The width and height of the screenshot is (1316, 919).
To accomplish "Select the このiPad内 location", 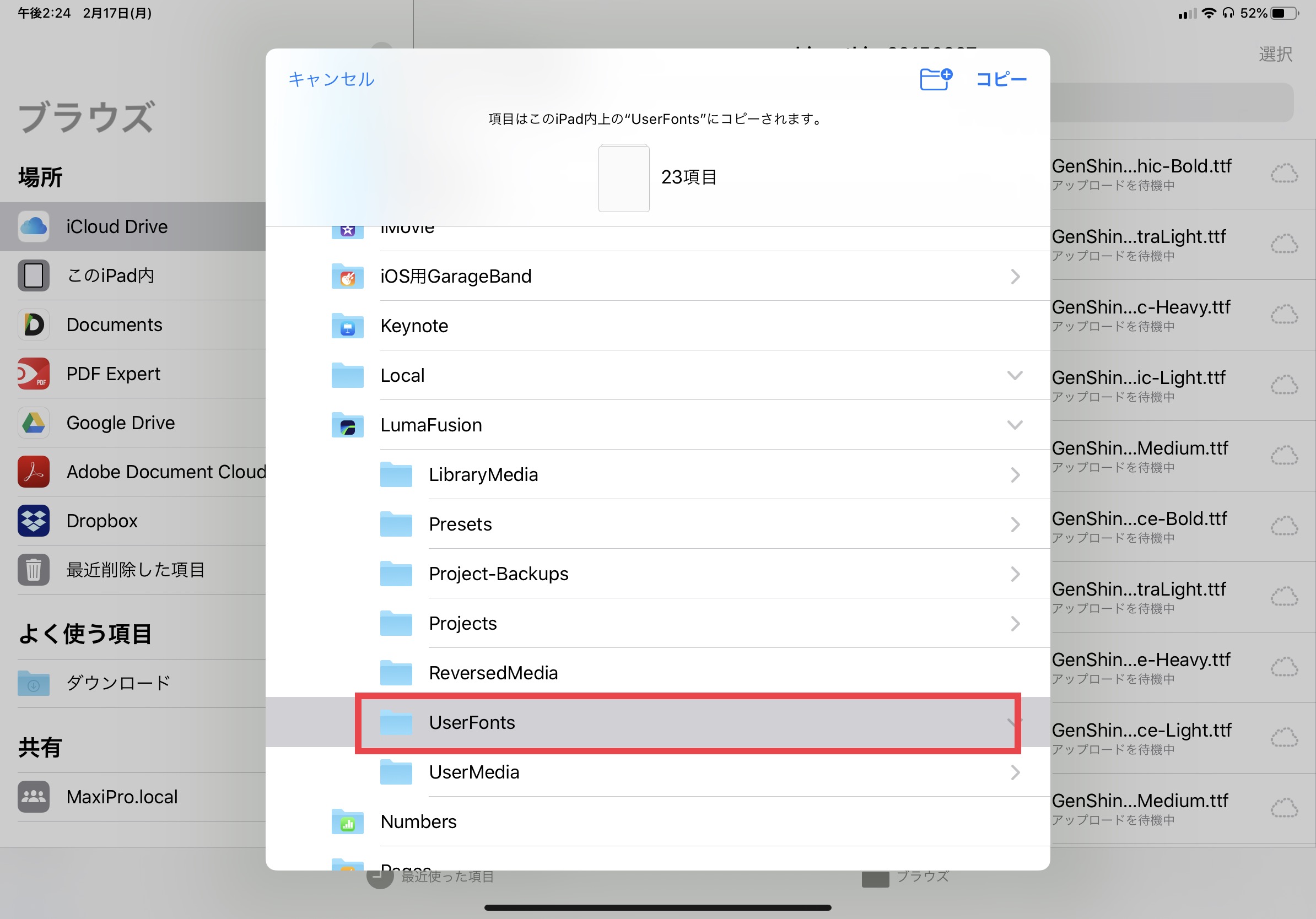I will pos(110,275).
